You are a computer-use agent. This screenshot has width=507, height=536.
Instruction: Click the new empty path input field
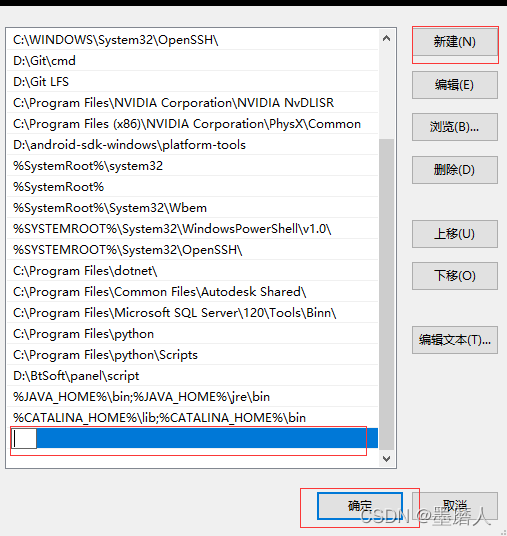pos(24,438)
